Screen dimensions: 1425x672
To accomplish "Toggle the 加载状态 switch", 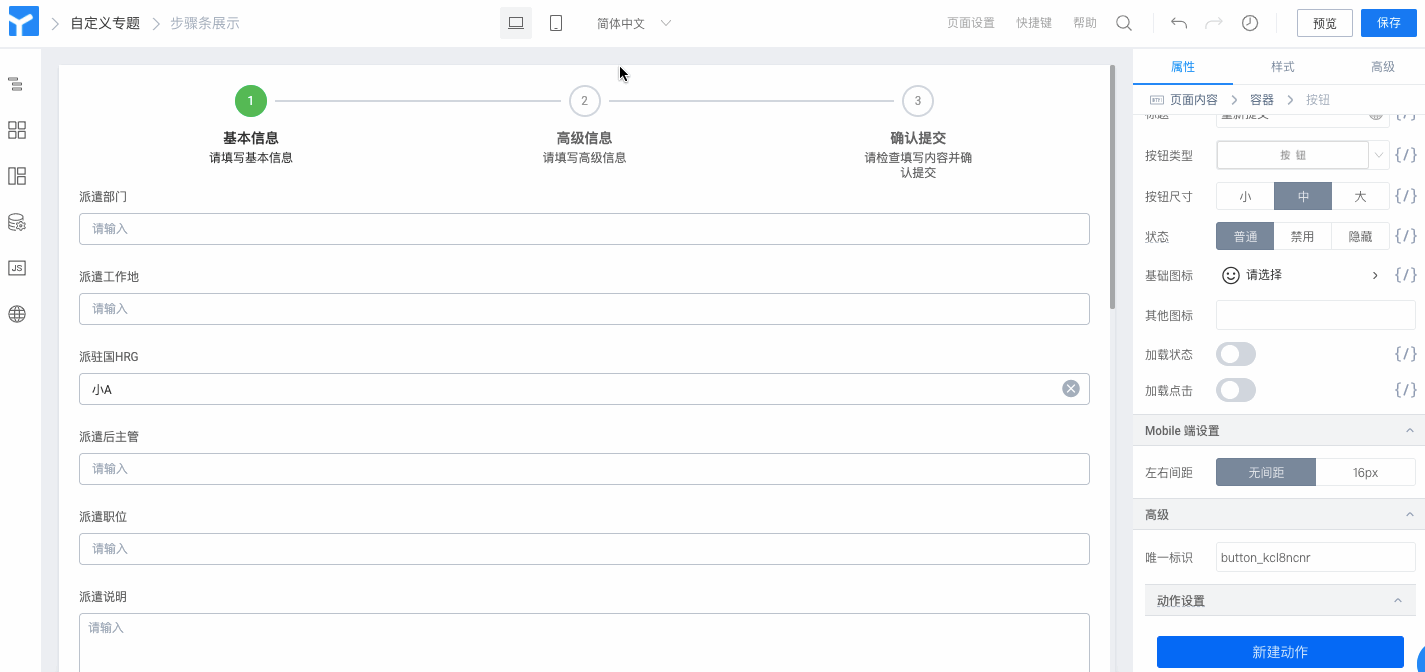I will click(x=1236, y=354).
